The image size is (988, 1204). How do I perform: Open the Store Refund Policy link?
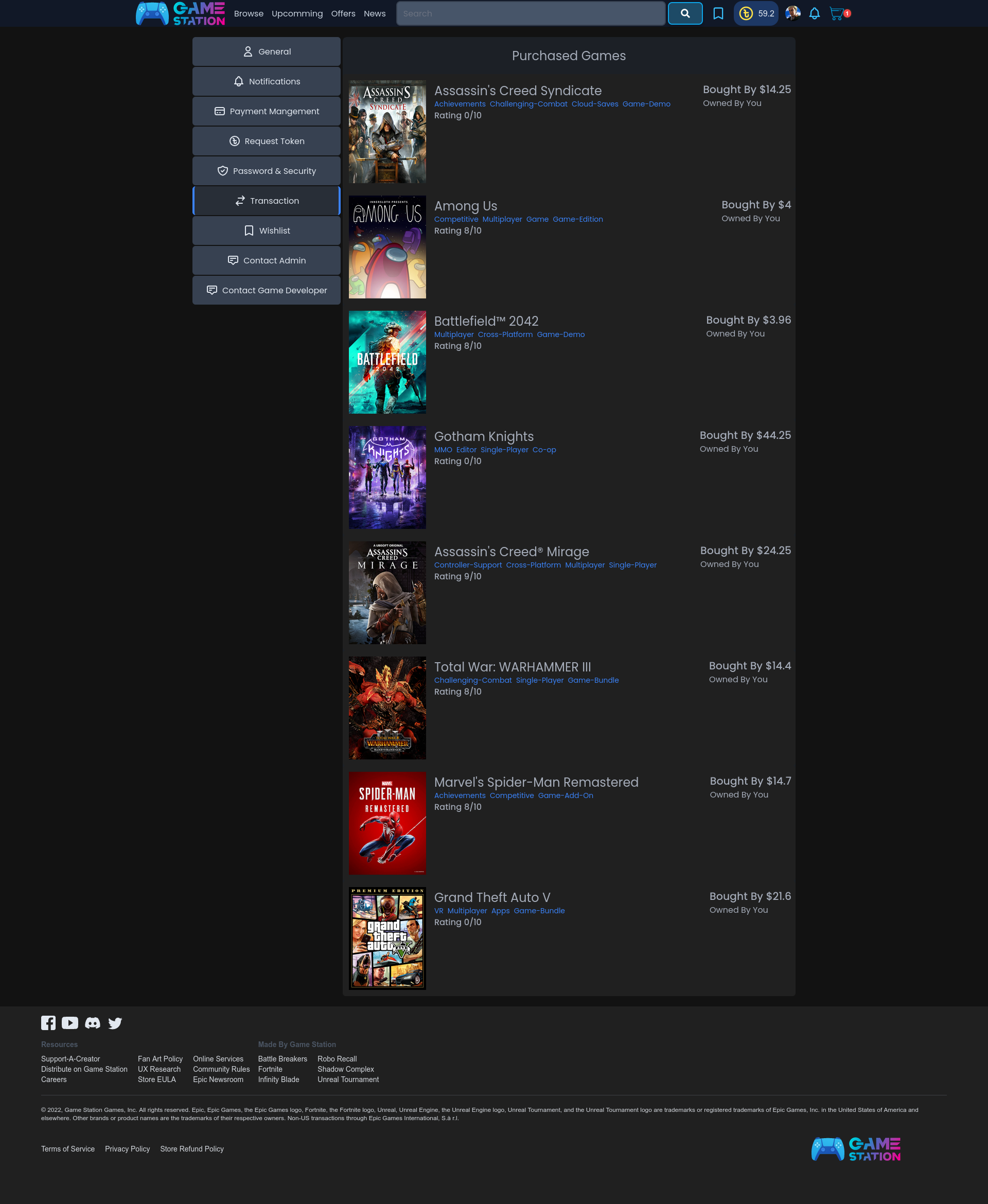click(x=192, y=1149)
